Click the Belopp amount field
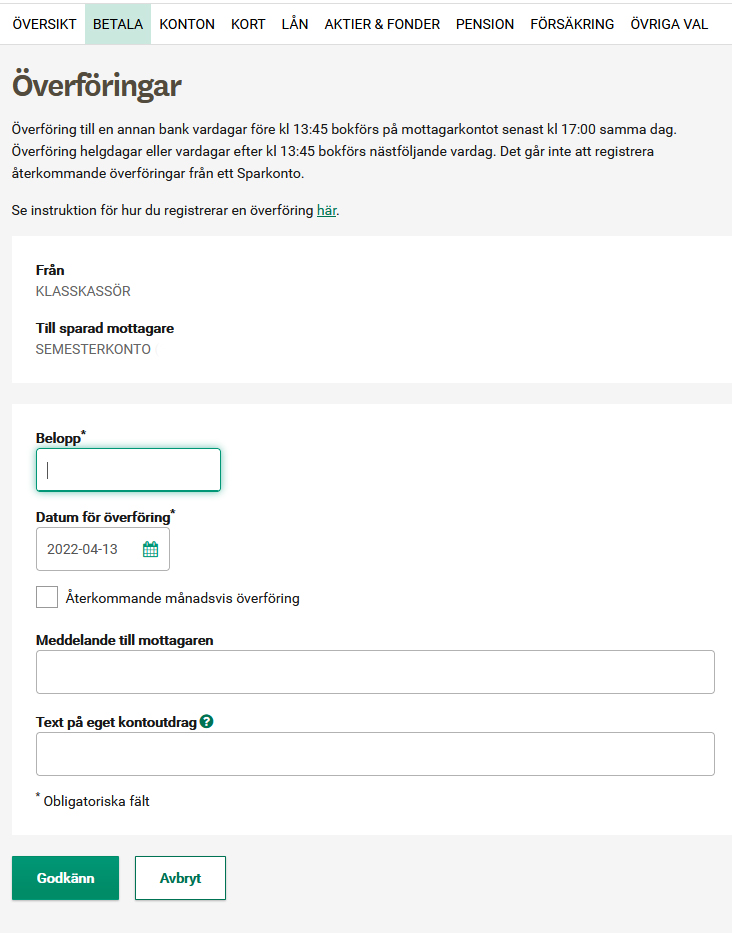 pyautogui.click(x=129, y=470)
